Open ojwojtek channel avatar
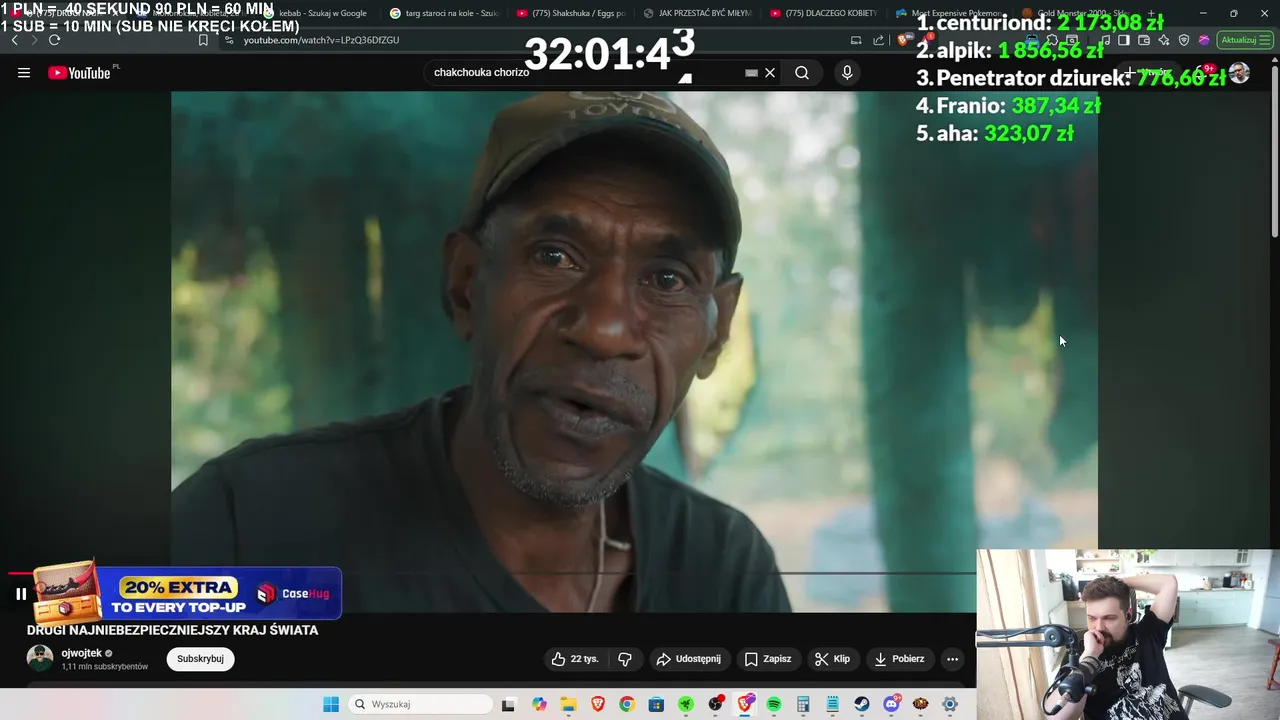The image size is (1280, 720). (40, 658)
